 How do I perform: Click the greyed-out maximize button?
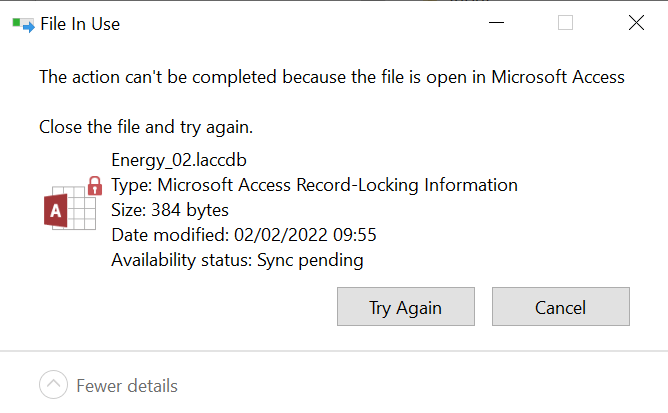click(x=565, y=24)
